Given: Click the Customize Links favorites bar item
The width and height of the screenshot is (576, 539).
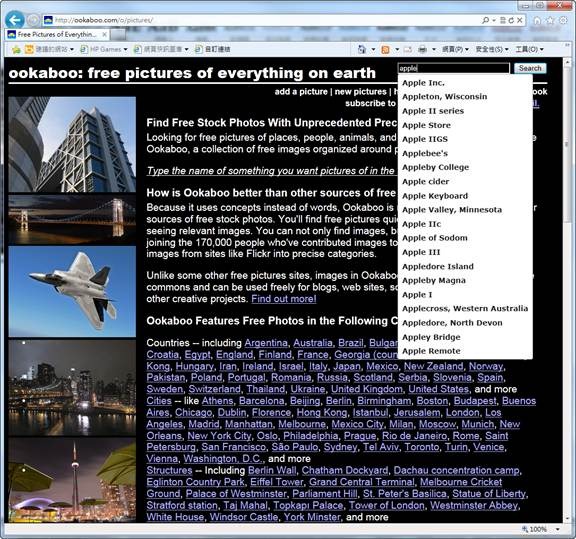Looking at the screenshot, I should click(x=212, y=49).
